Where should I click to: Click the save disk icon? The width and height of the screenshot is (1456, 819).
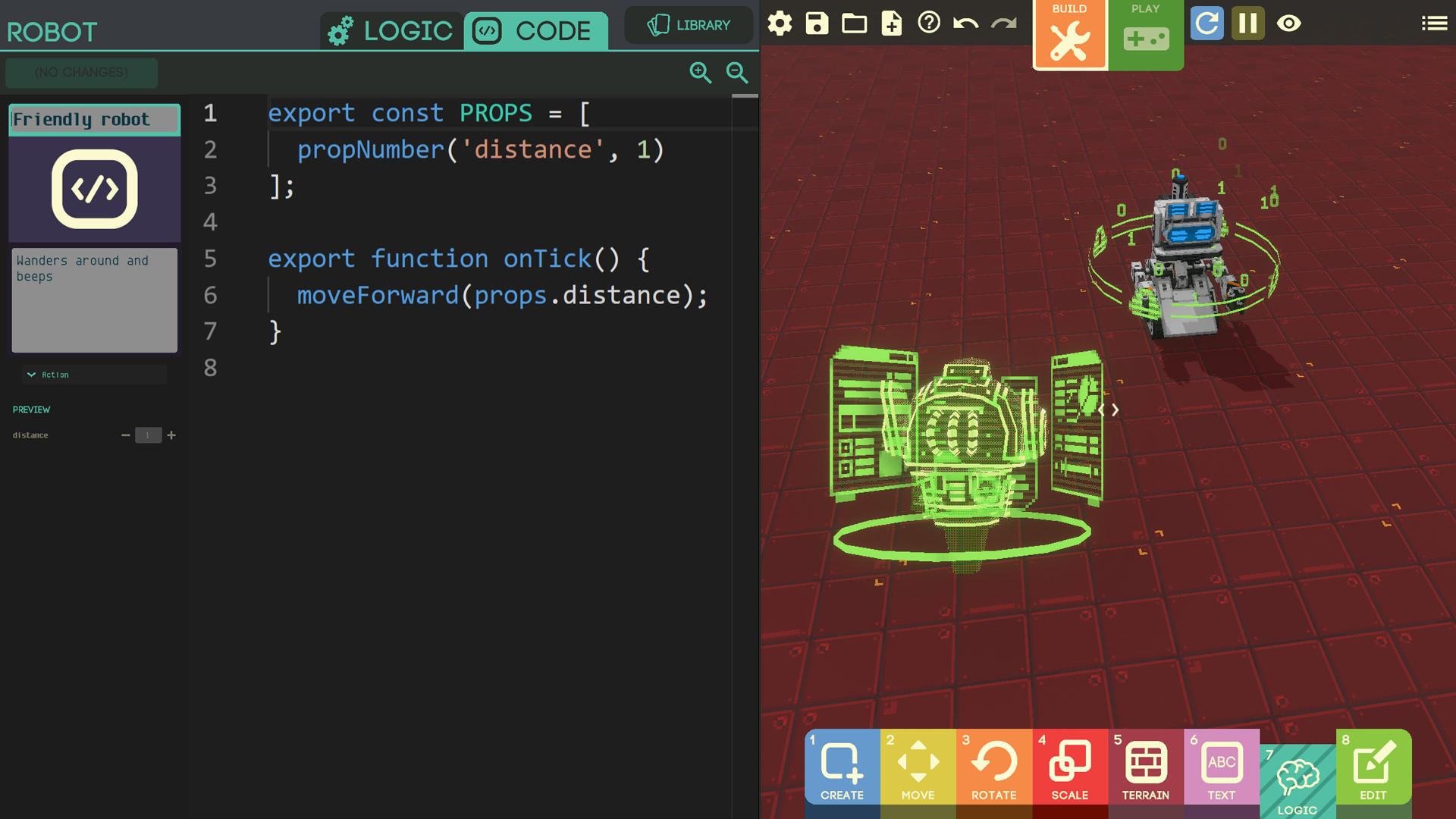click(x=817, y=24)
